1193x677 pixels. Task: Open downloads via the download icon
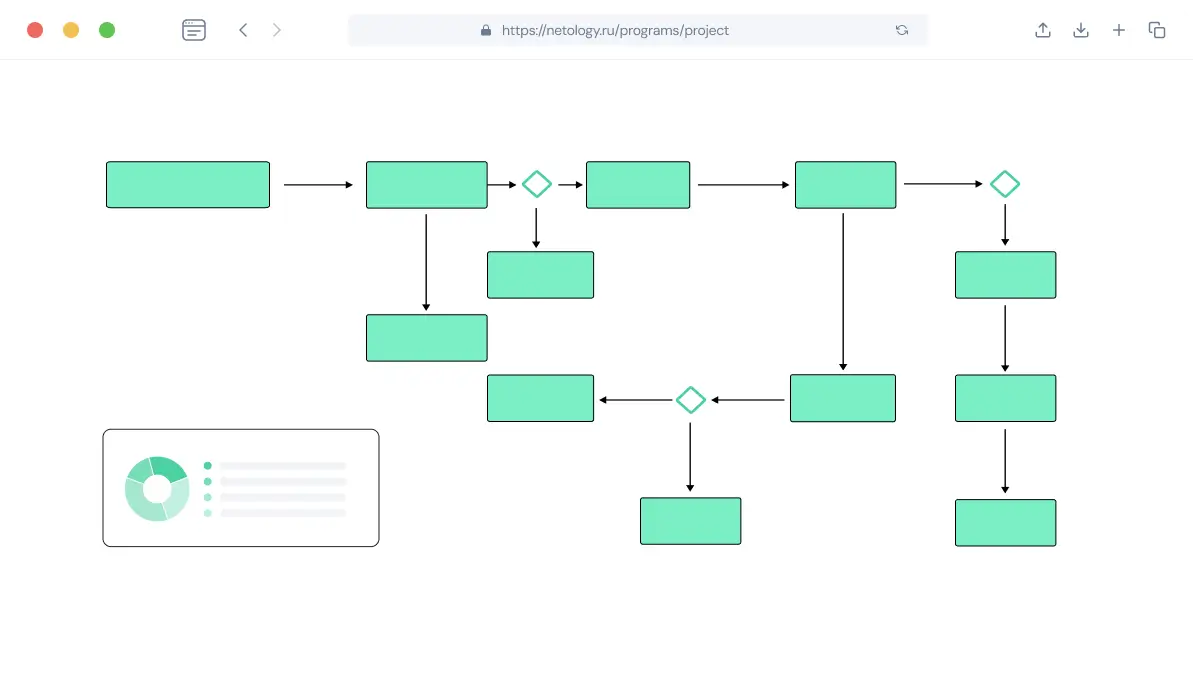tap(1081, 30)
